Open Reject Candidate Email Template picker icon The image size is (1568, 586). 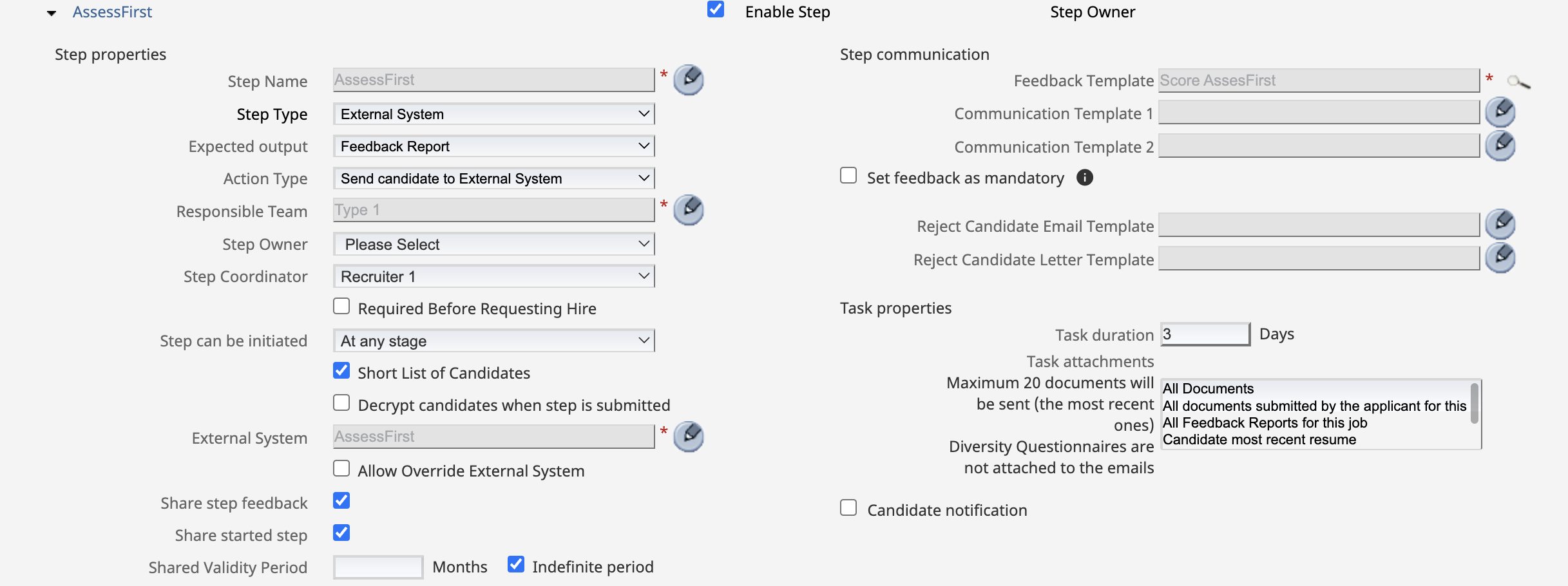[1500, 225]
